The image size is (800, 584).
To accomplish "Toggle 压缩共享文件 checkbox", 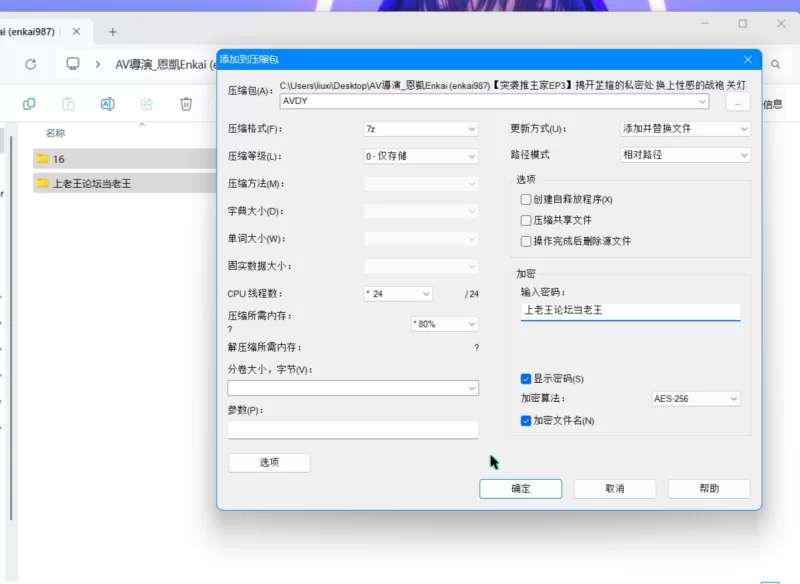I will click(x=526, y=220).
